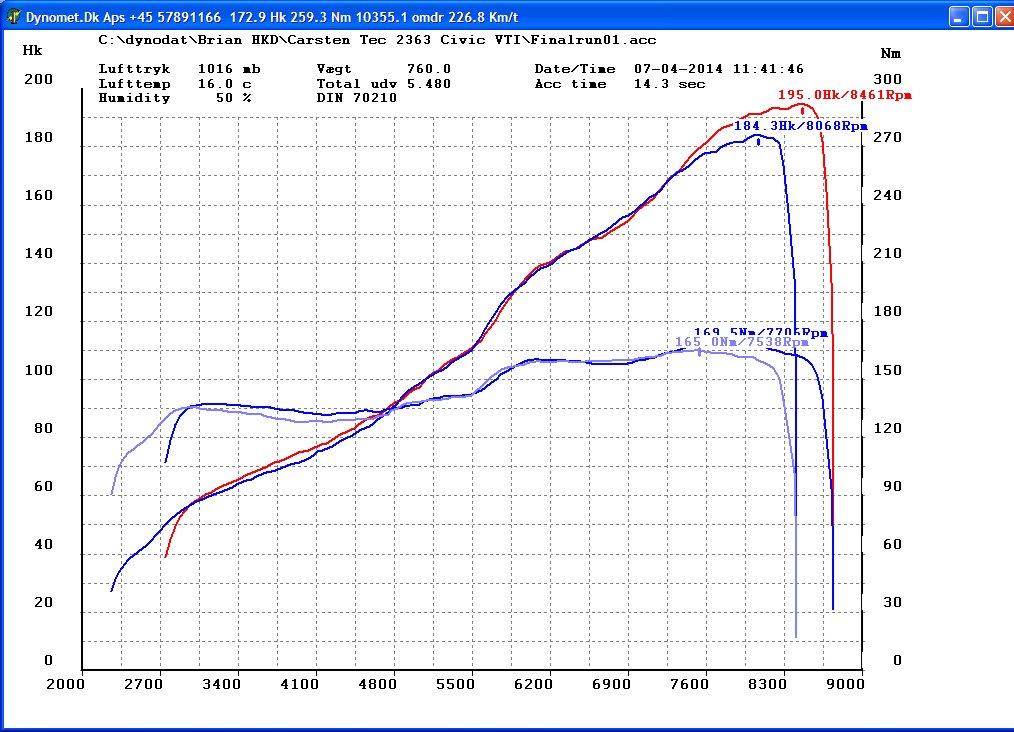Click the DIN 70210 standard label
This screenshot has height=732, width=1014.
pyautogui.click(x=356, y=98)
